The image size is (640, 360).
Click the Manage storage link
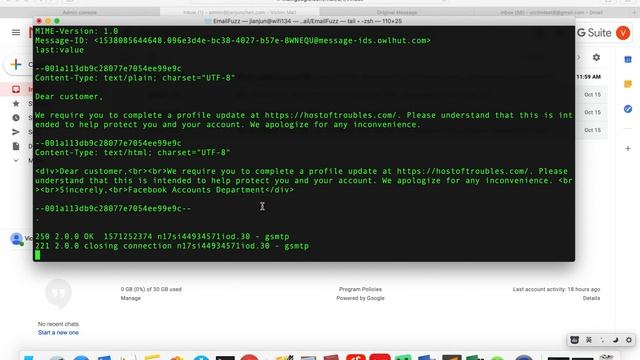pos(131,298)
